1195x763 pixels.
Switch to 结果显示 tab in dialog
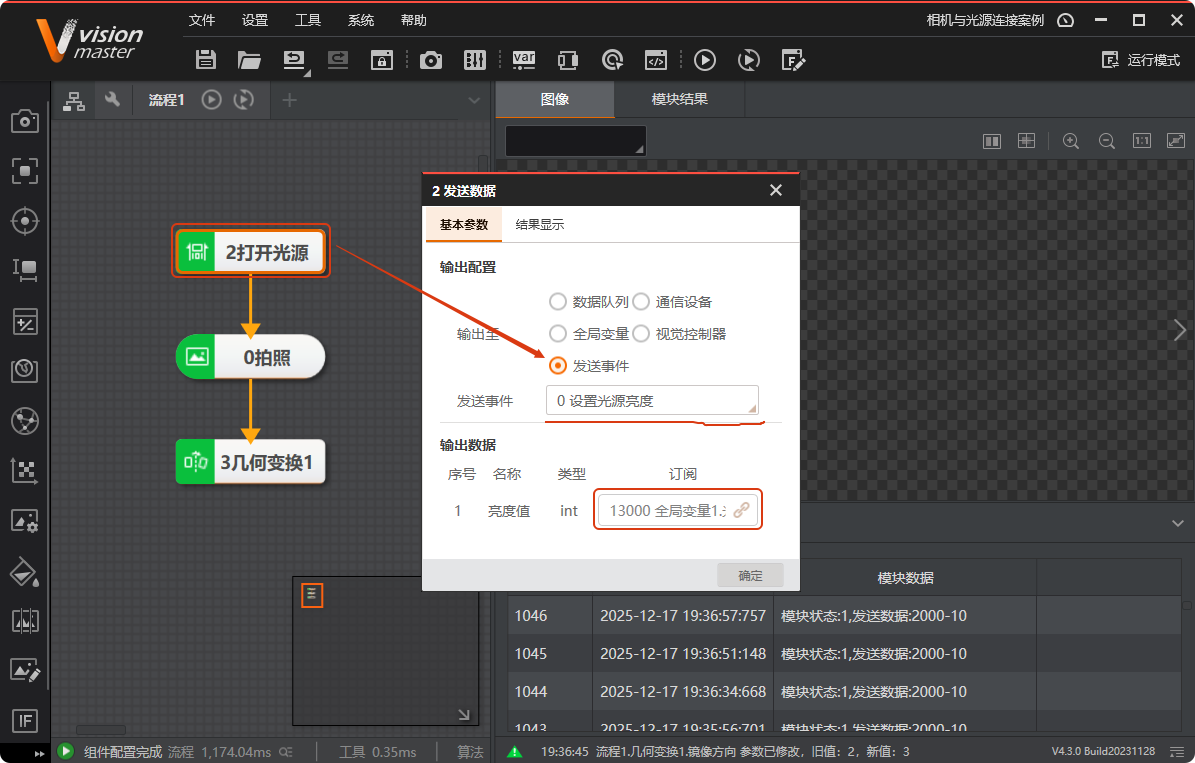(x=540, y=224)
